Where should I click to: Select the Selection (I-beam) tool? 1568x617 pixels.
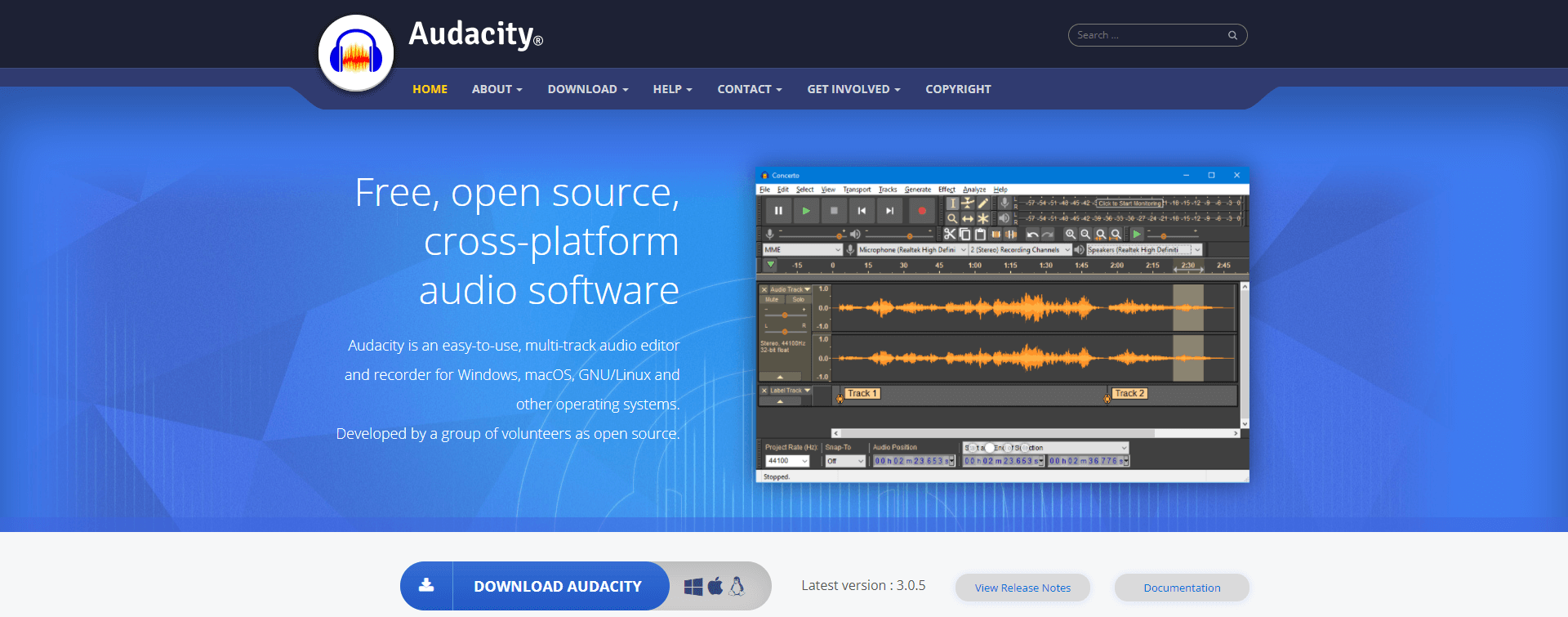click(953, 203)
